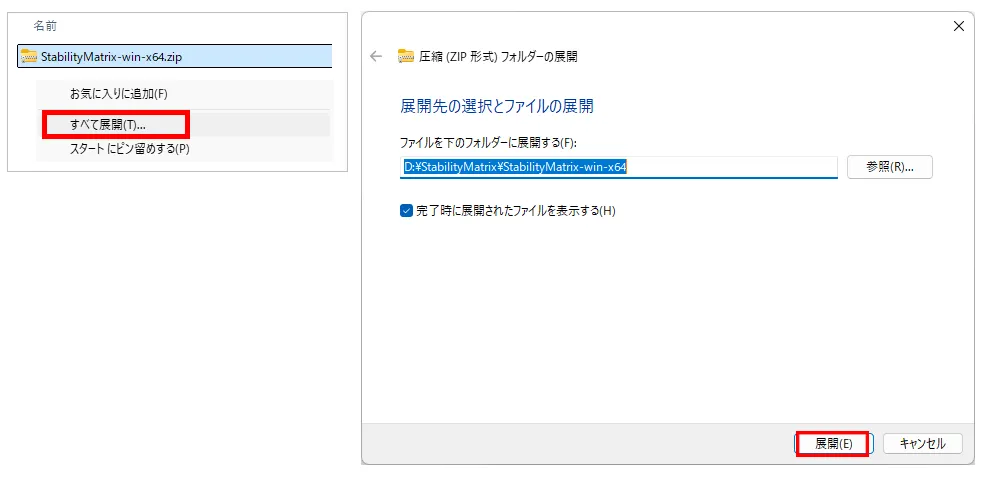Click the zip folder icon in dialog title
Screen dimensions: 985x480
click(x=406, y=57)
